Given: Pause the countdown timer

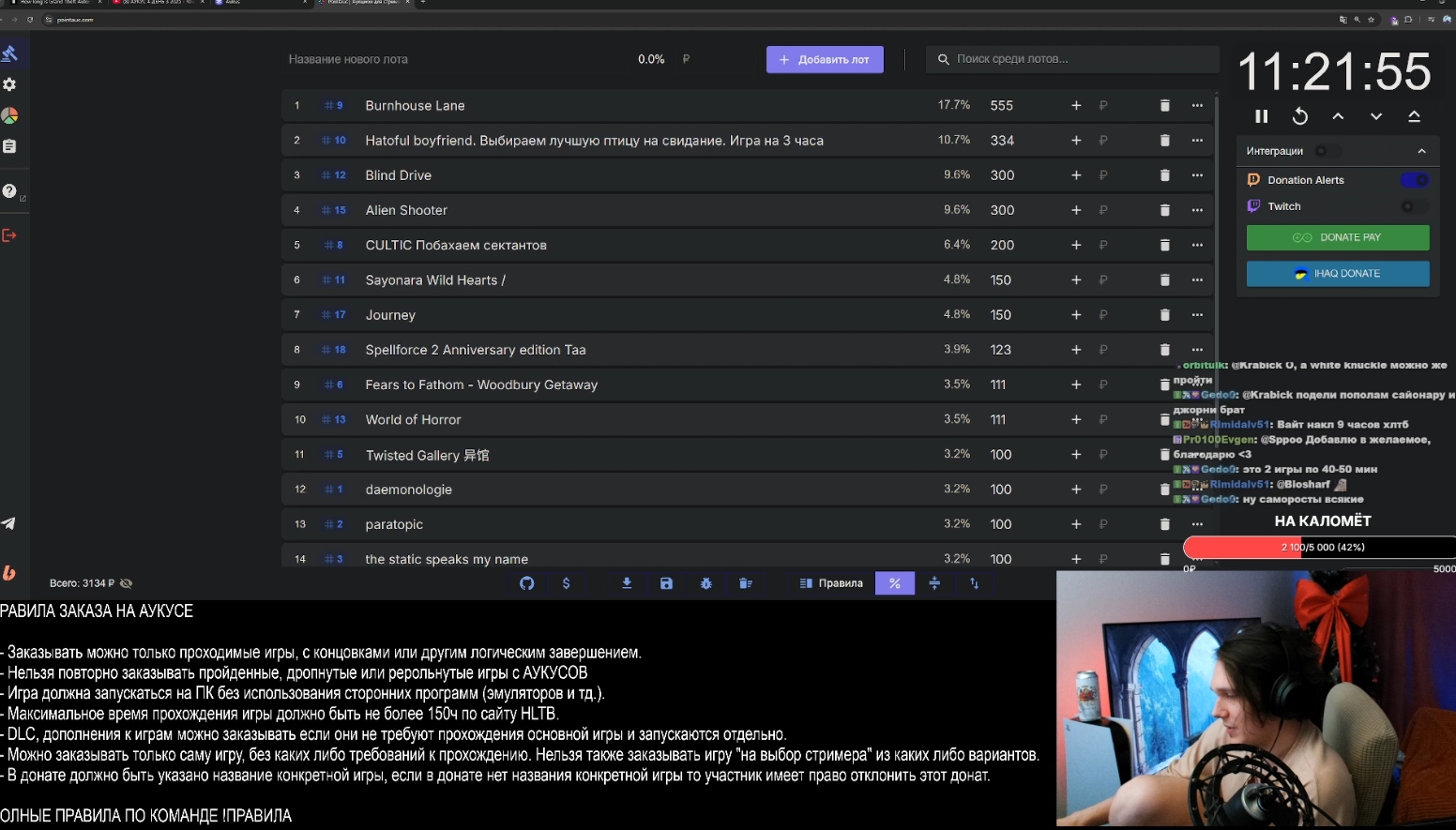Looking at the screenshot, I should point(1262,116).
